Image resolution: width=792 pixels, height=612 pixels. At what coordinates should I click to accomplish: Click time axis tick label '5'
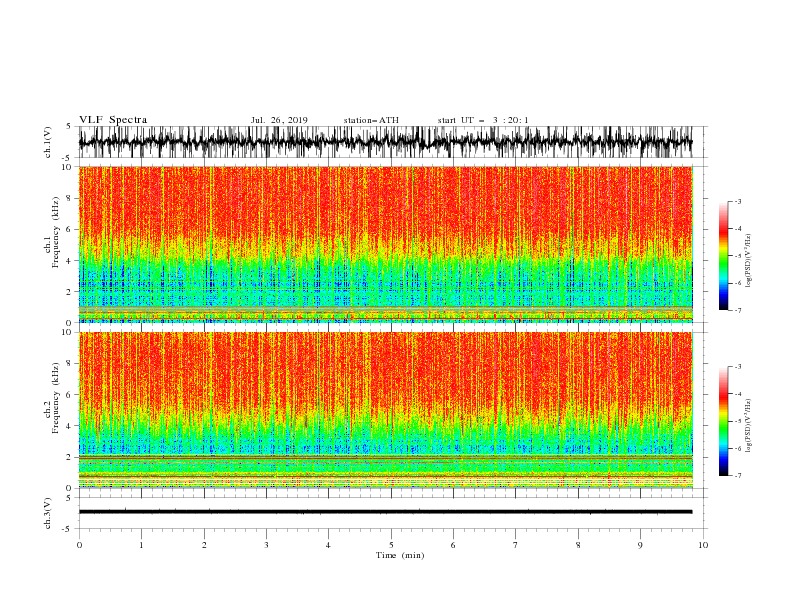pos(391,545)
